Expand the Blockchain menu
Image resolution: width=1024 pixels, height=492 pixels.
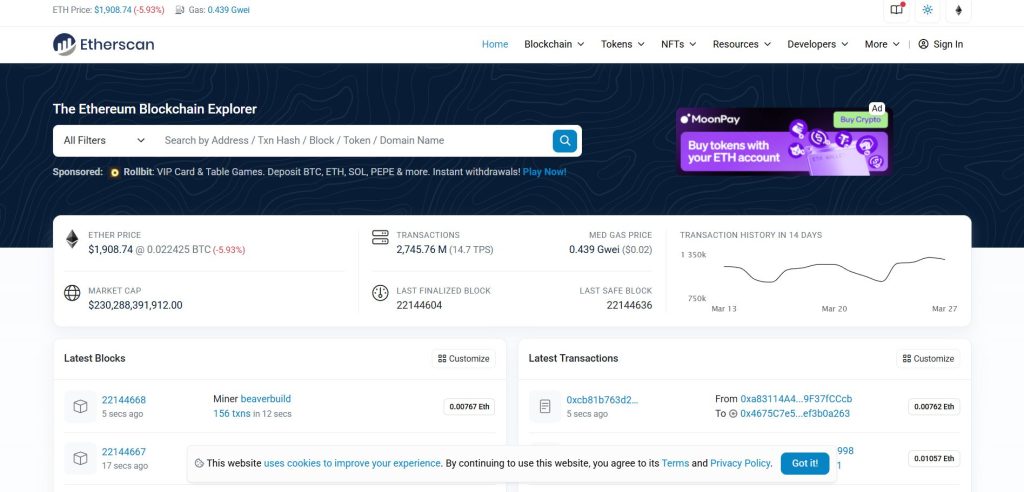554,44
